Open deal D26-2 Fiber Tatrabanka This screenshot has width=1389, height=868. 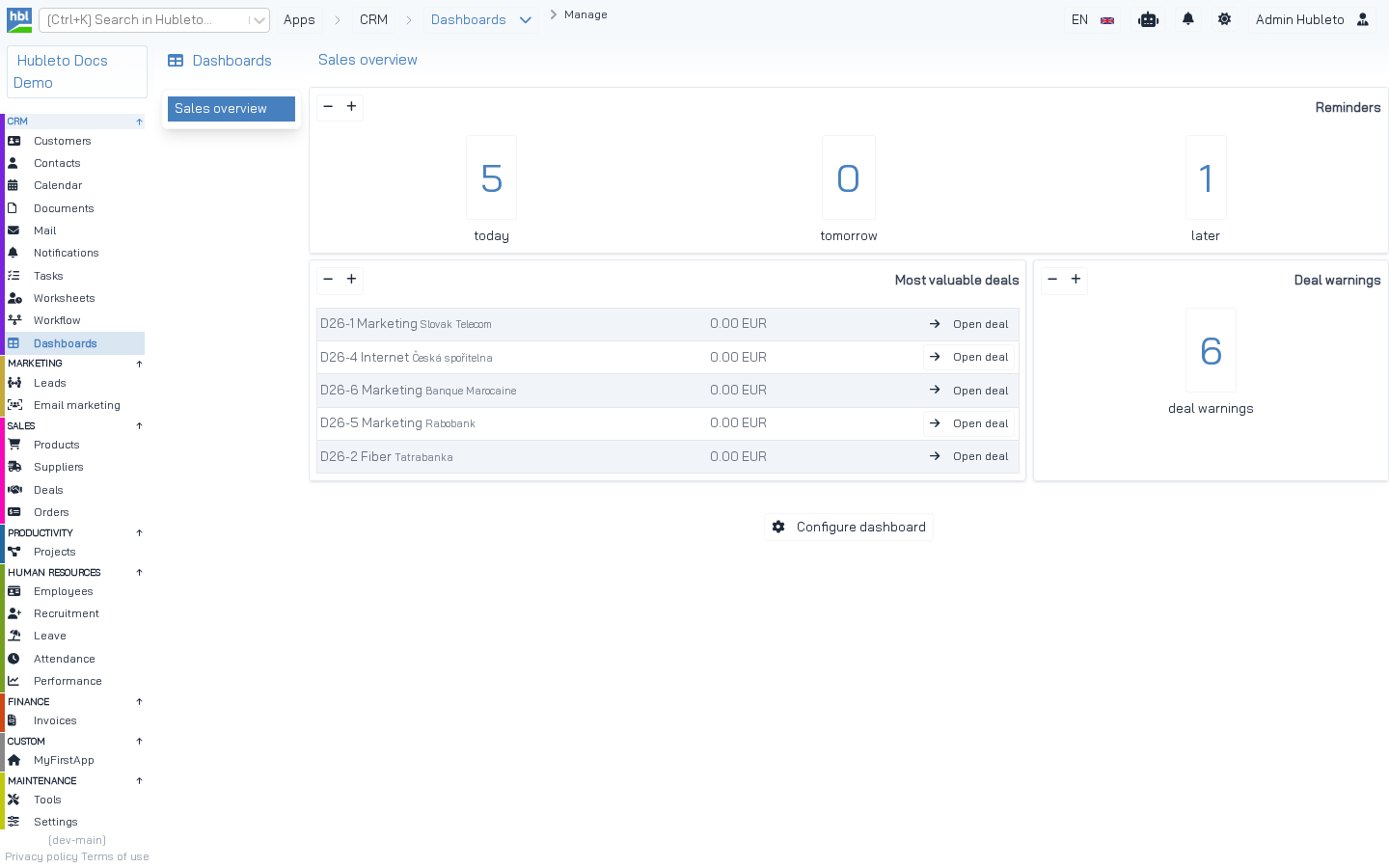(x=969, y=456)
